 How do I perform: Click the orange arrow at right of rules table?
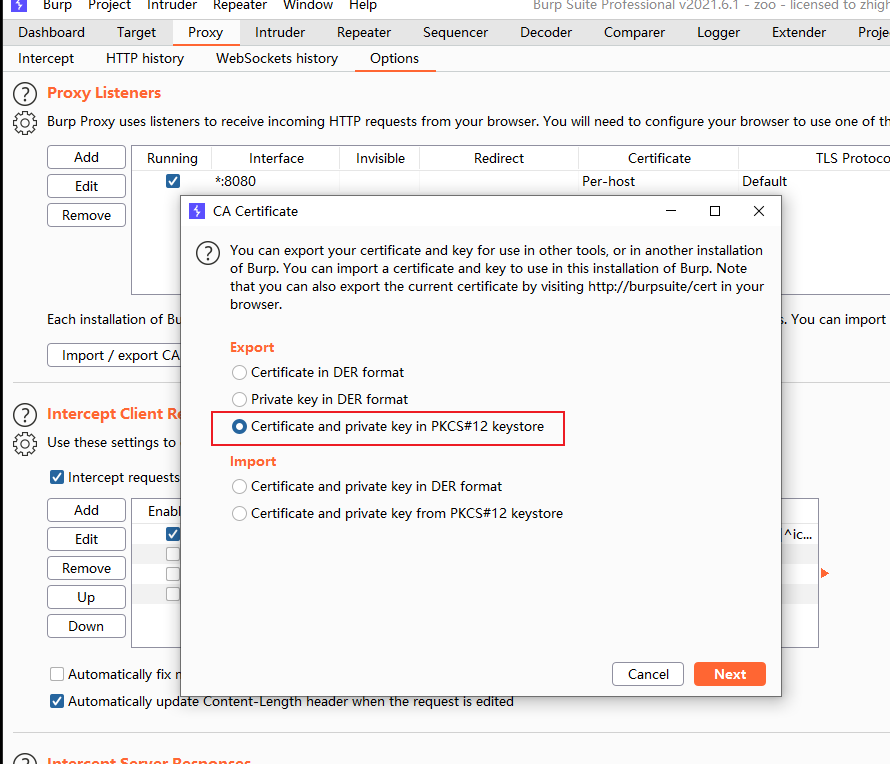point(825,573)
